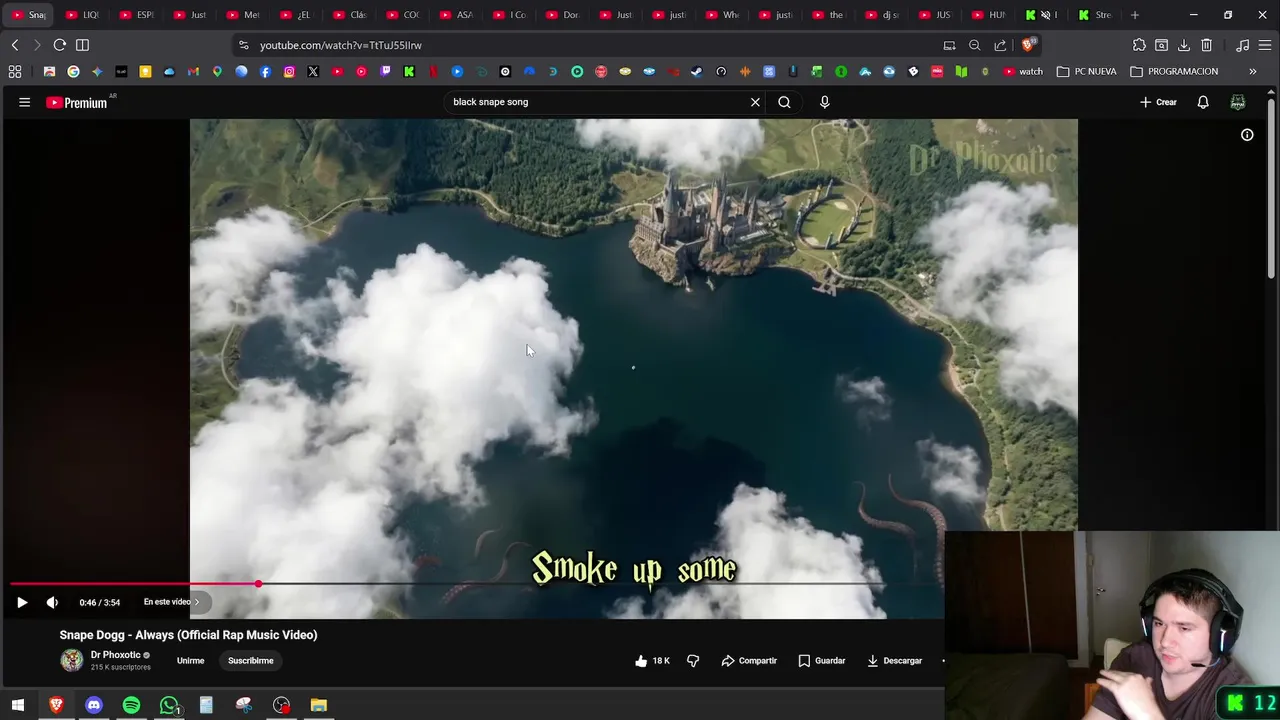Viewport: 1280px width, 720px height.
Task: Switch to the 'ASA' tab
Action: [x=456, y=15]
